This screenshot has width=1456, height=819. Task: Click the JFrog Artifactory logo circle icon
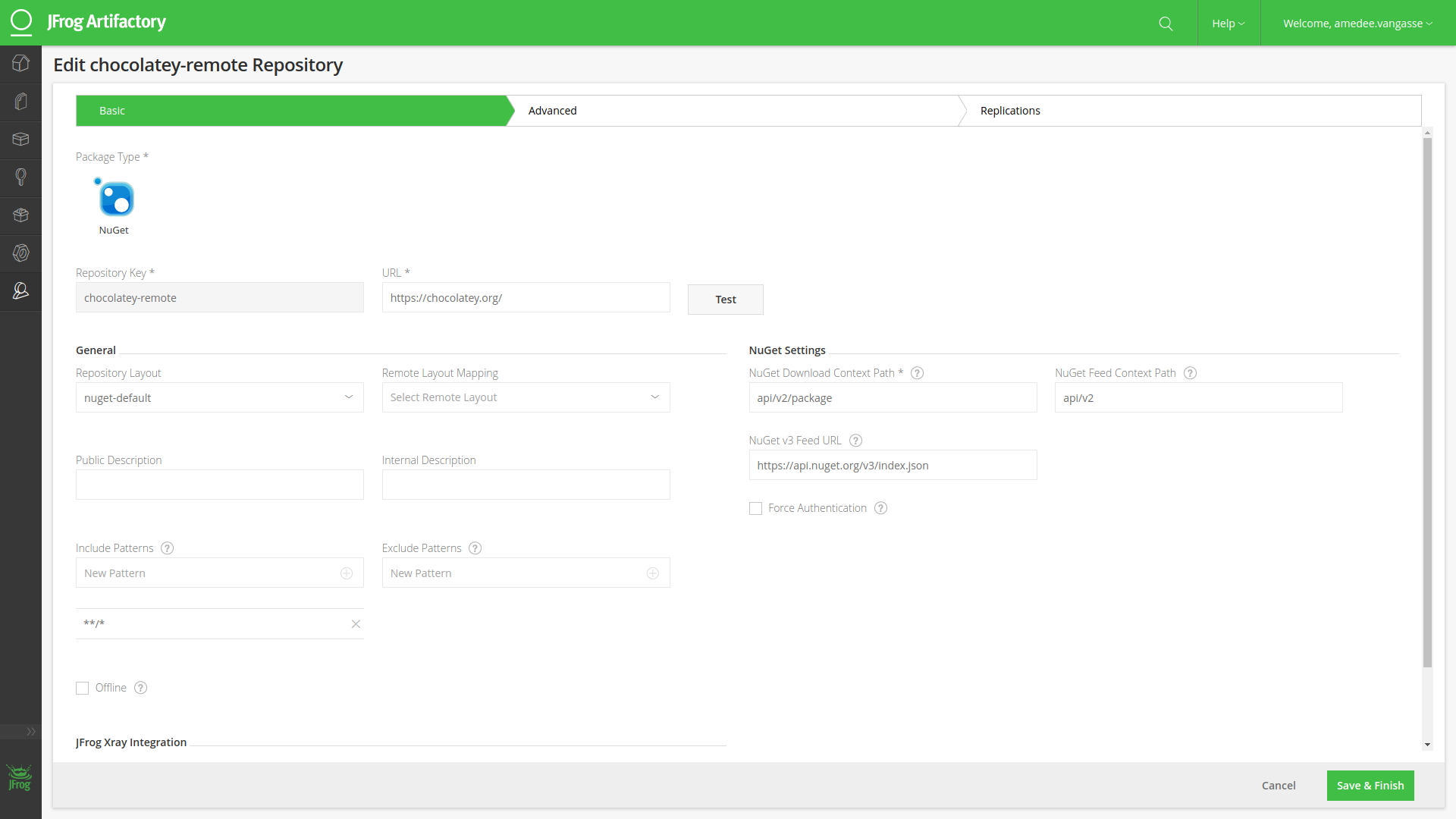click(x=21, y=22)
